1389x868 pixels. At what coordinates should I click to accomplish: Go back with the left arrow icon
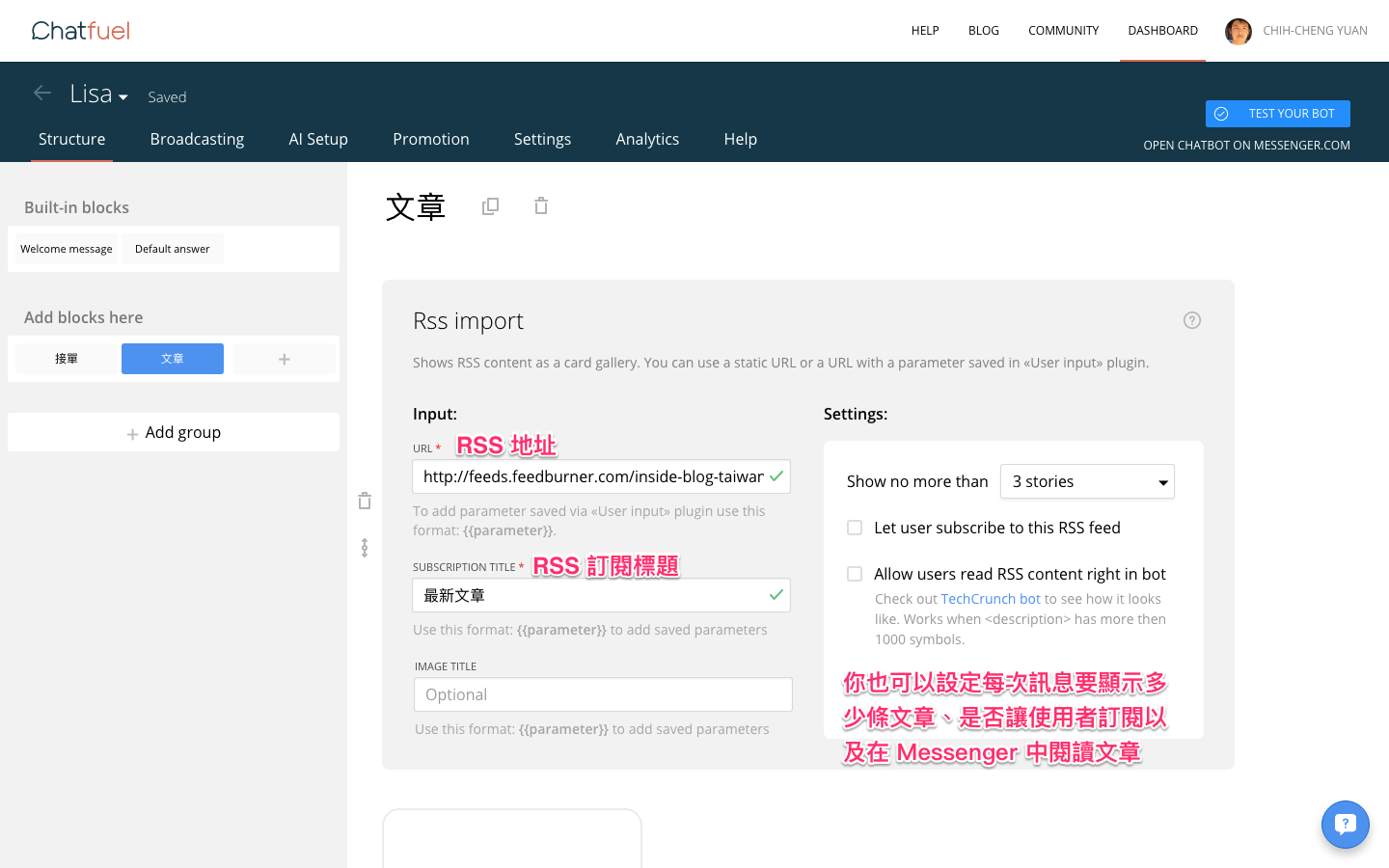click(42, 93)
